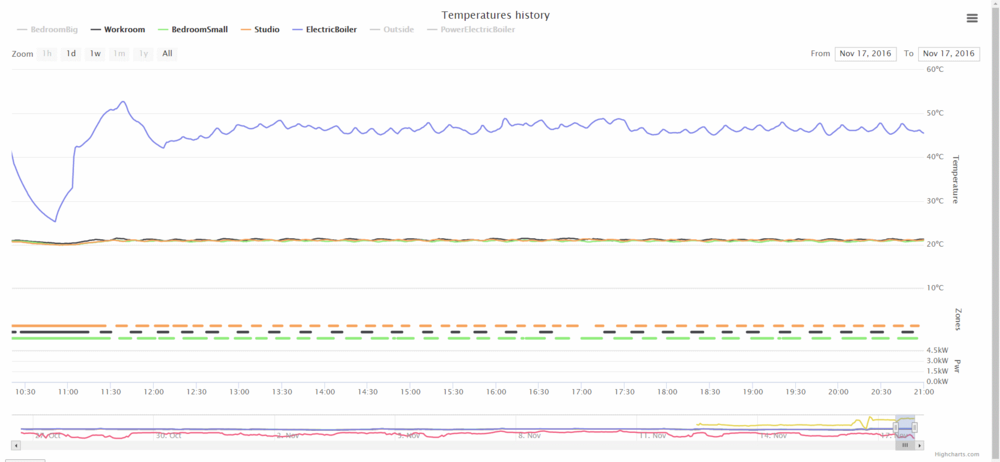Click the From date input field

click(x=864, y=53)
